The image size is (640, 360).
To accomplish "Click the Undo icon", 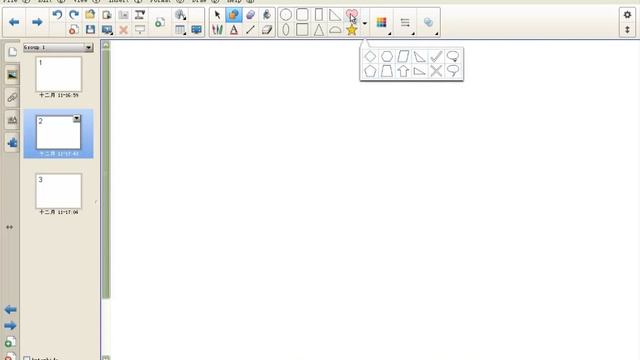I will coord(57,15).
